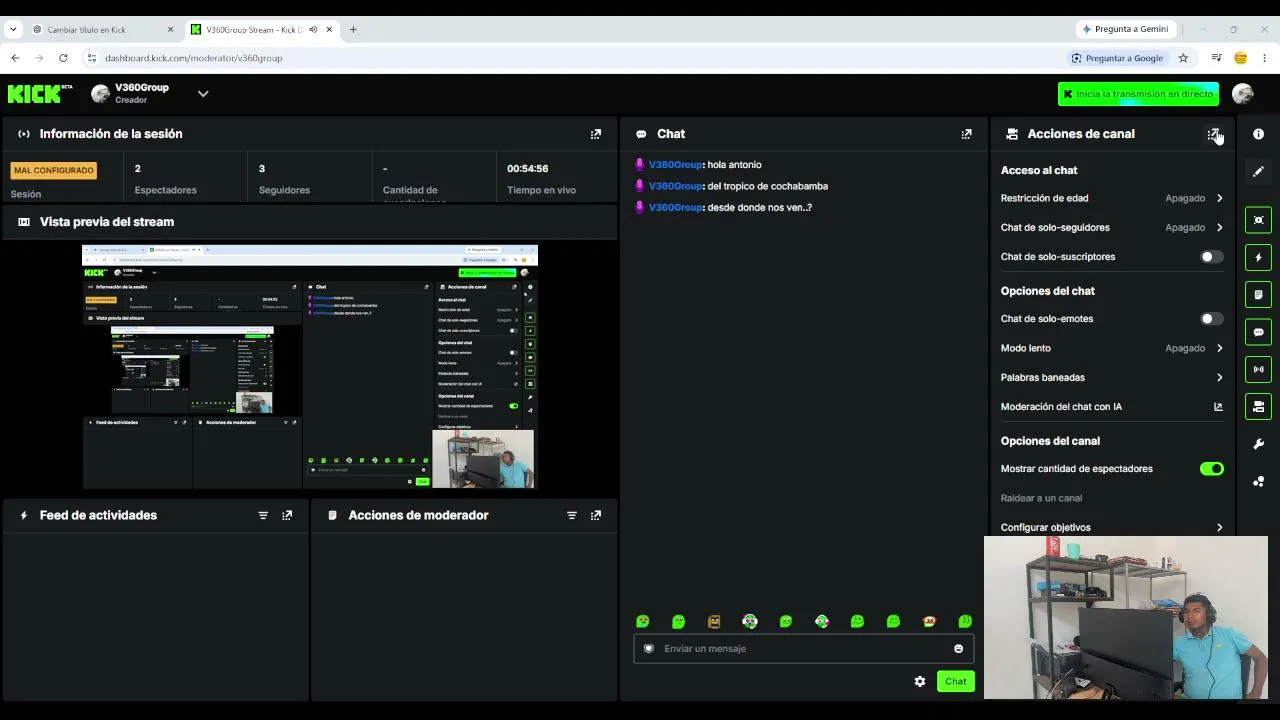Toggle Chat de solo-suscriptores switch
Viewport: 1280px width, 720px height.
click(1211, 257)
